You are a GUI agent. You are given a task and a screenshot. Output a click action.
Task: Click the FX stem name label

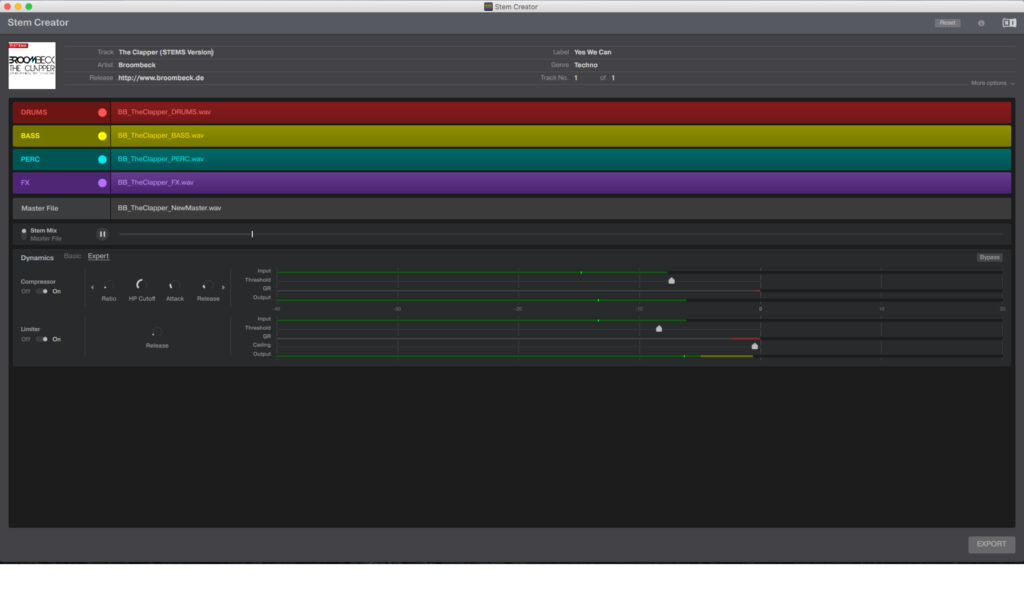[x=25, y=183]
